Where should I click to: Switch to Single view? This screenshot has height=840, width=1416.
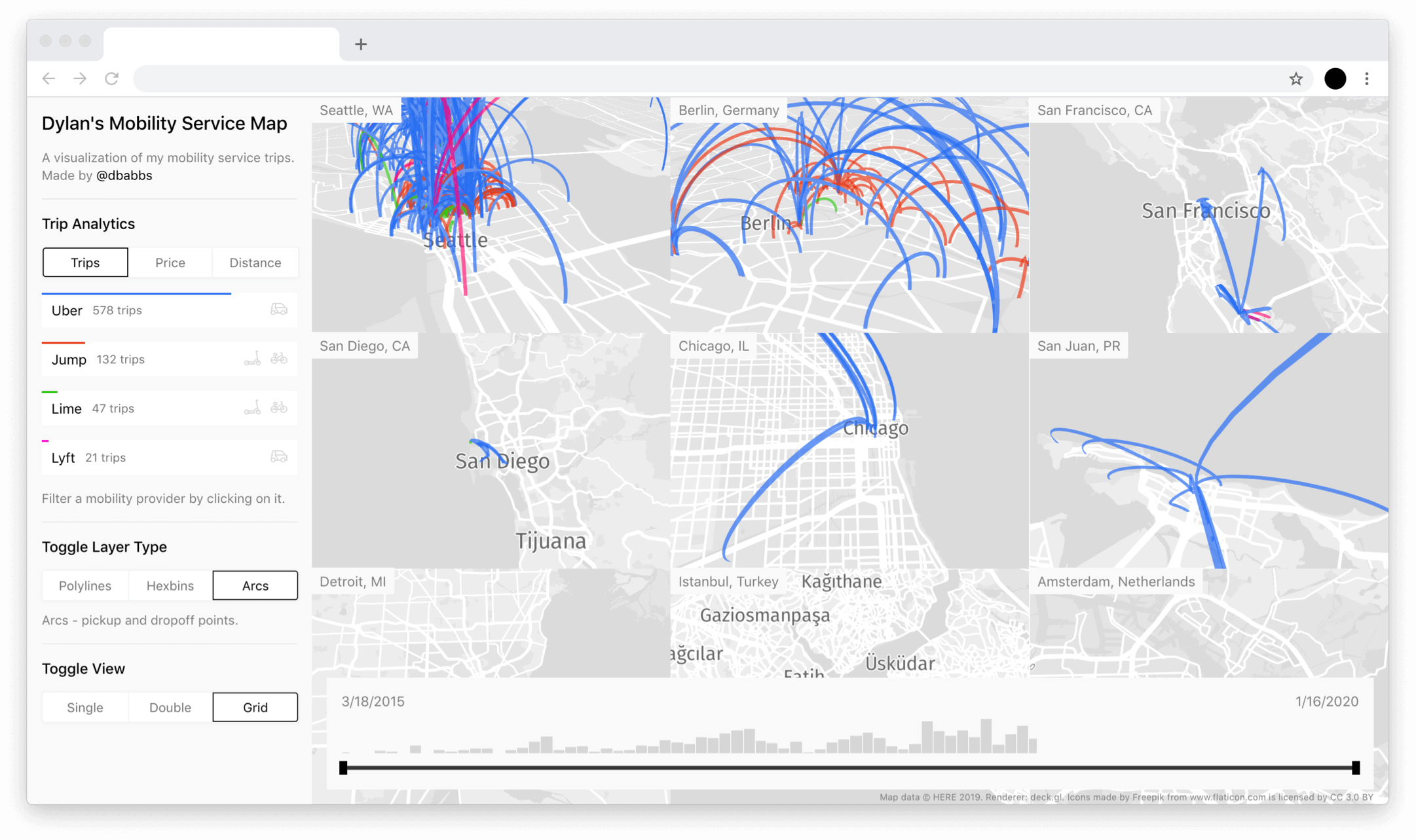[x=85, y=707]
